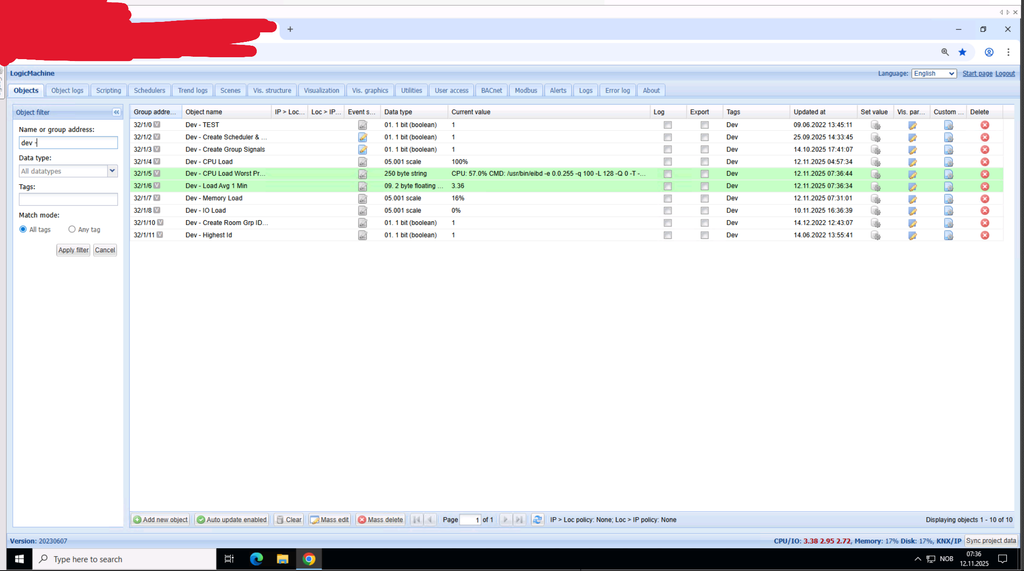1024x571 pixels.
Task: Click Mass delete button
Action: (x=380, y=520)
